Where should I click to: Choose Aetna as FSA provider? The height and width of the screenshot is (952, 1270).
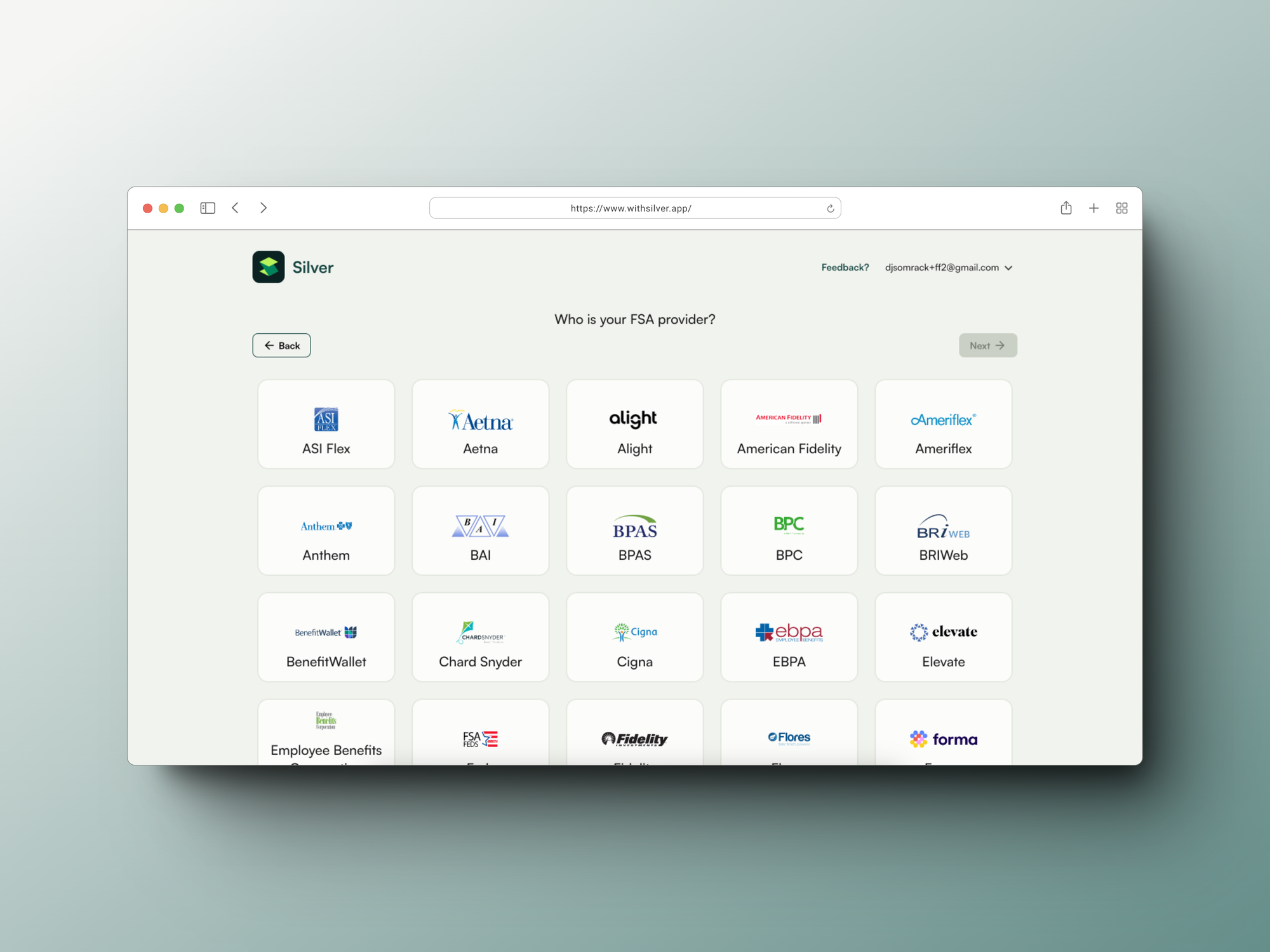pos(480,424)
